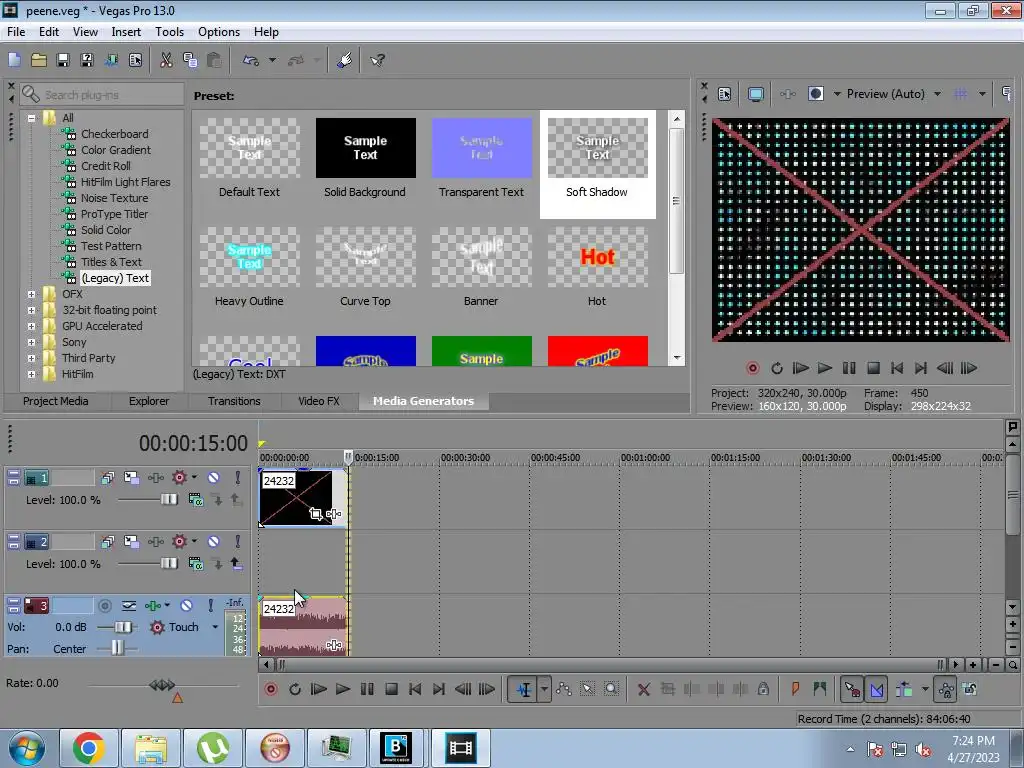
Task: Click the Delete X icon in timeline toolbar
Action: [643, 689]
